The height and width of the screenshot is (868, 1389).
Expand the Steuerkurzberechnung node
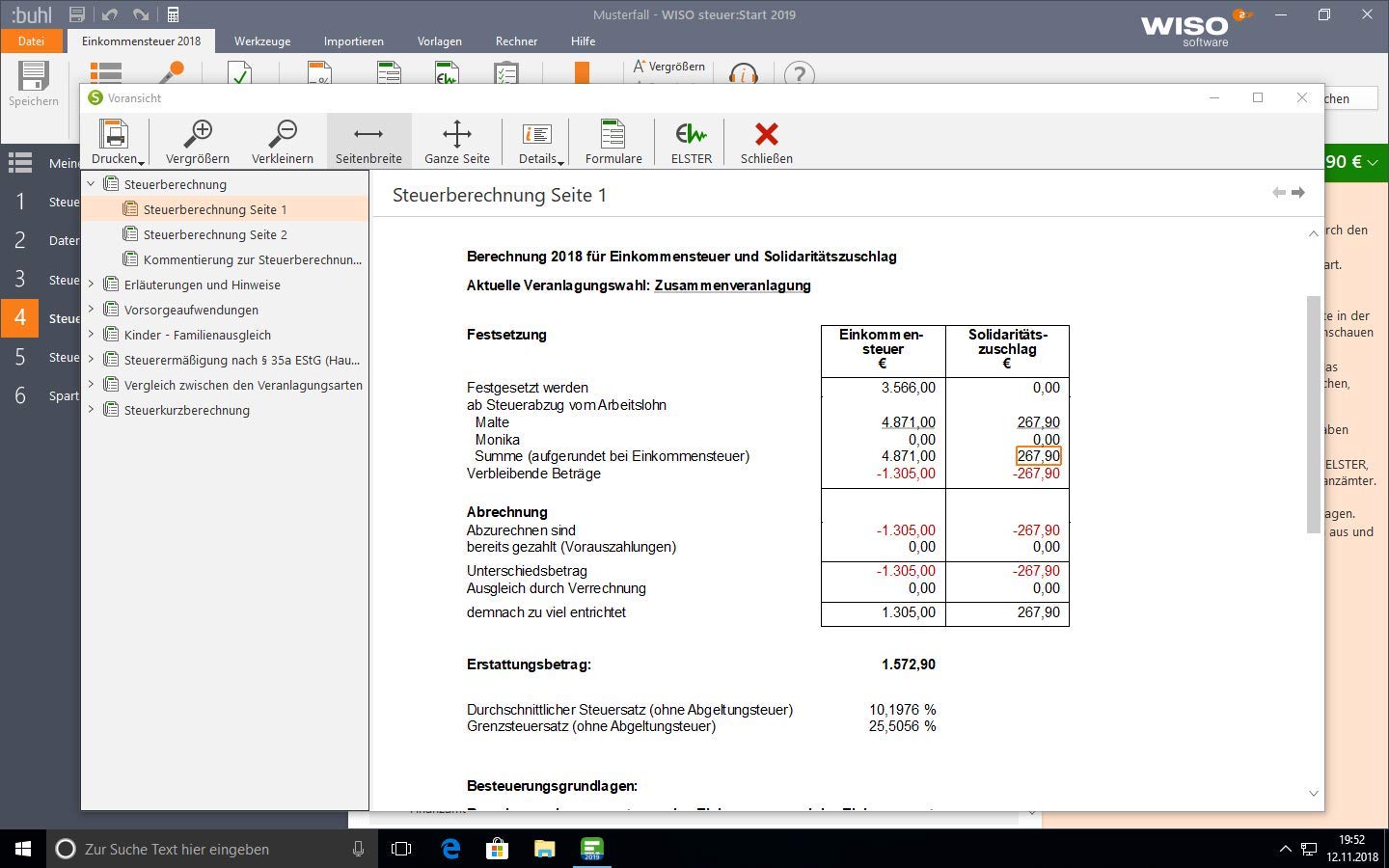(92, 409)
